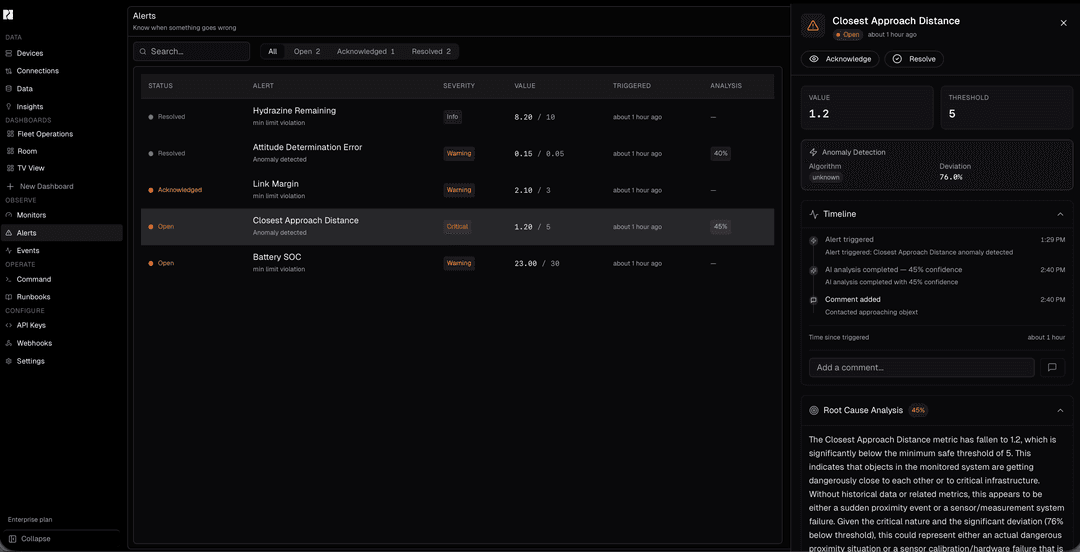Click the Severity column header
Image resolution: width=1080 pixels, height=552 pixels.
click(x=459, y=86)
